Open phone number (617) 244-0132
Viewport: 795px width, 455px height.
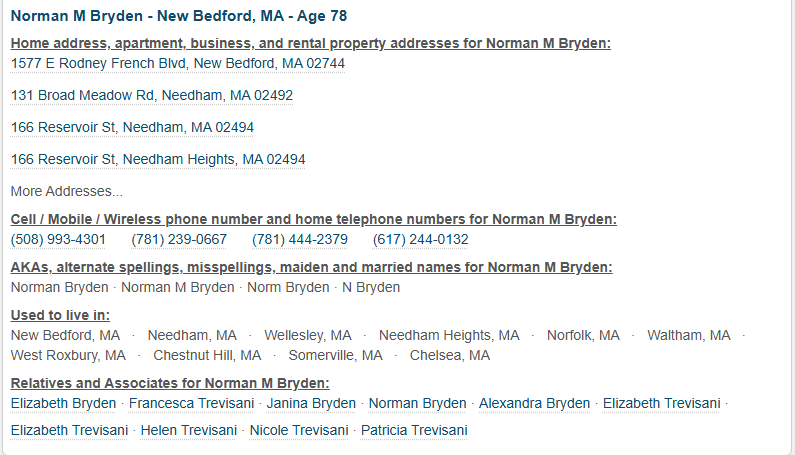(420, 239)
